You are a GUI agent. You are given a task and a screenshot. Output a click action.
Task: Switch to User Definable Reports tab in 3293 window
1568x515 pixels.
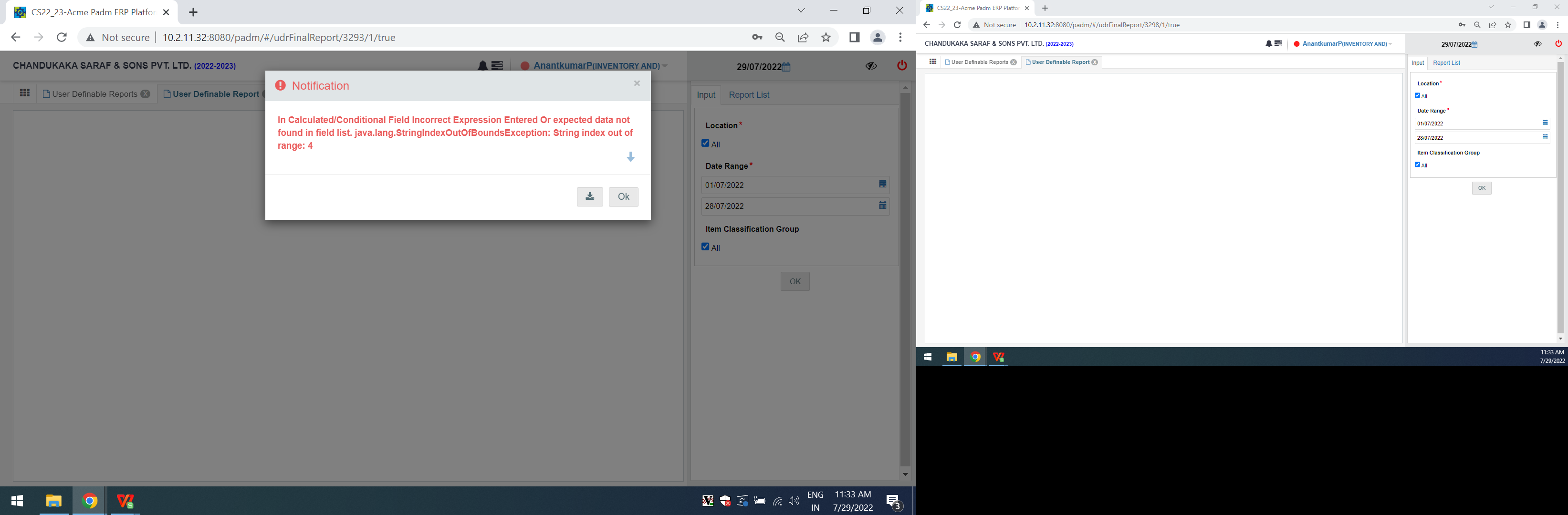[95, 93]
